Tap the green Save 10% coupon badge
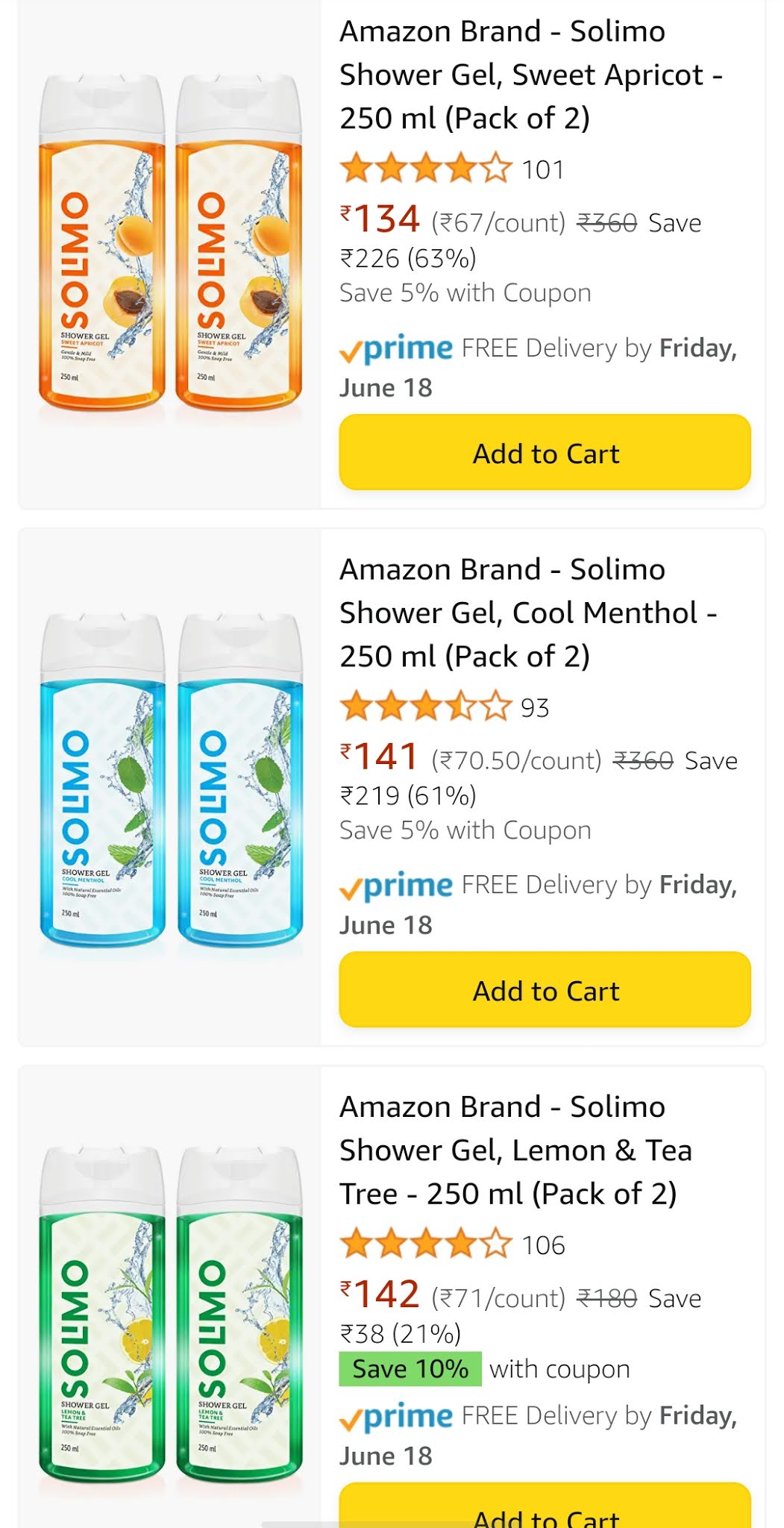 click(x=410, y=1369)
